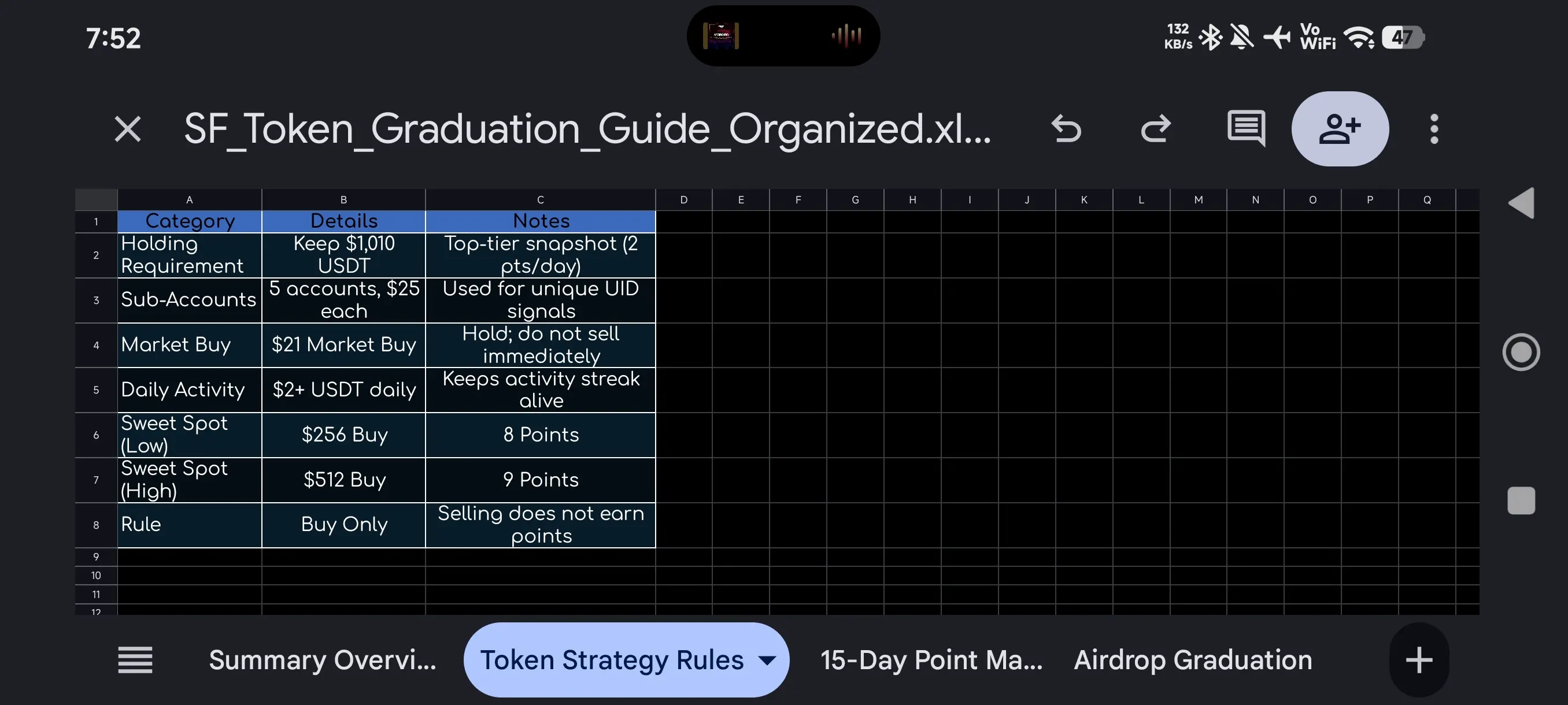The image size is (1568, 705).
Task: Expand the Token Strategy Rules tab dropdown arrow
Action: [768, 661]
